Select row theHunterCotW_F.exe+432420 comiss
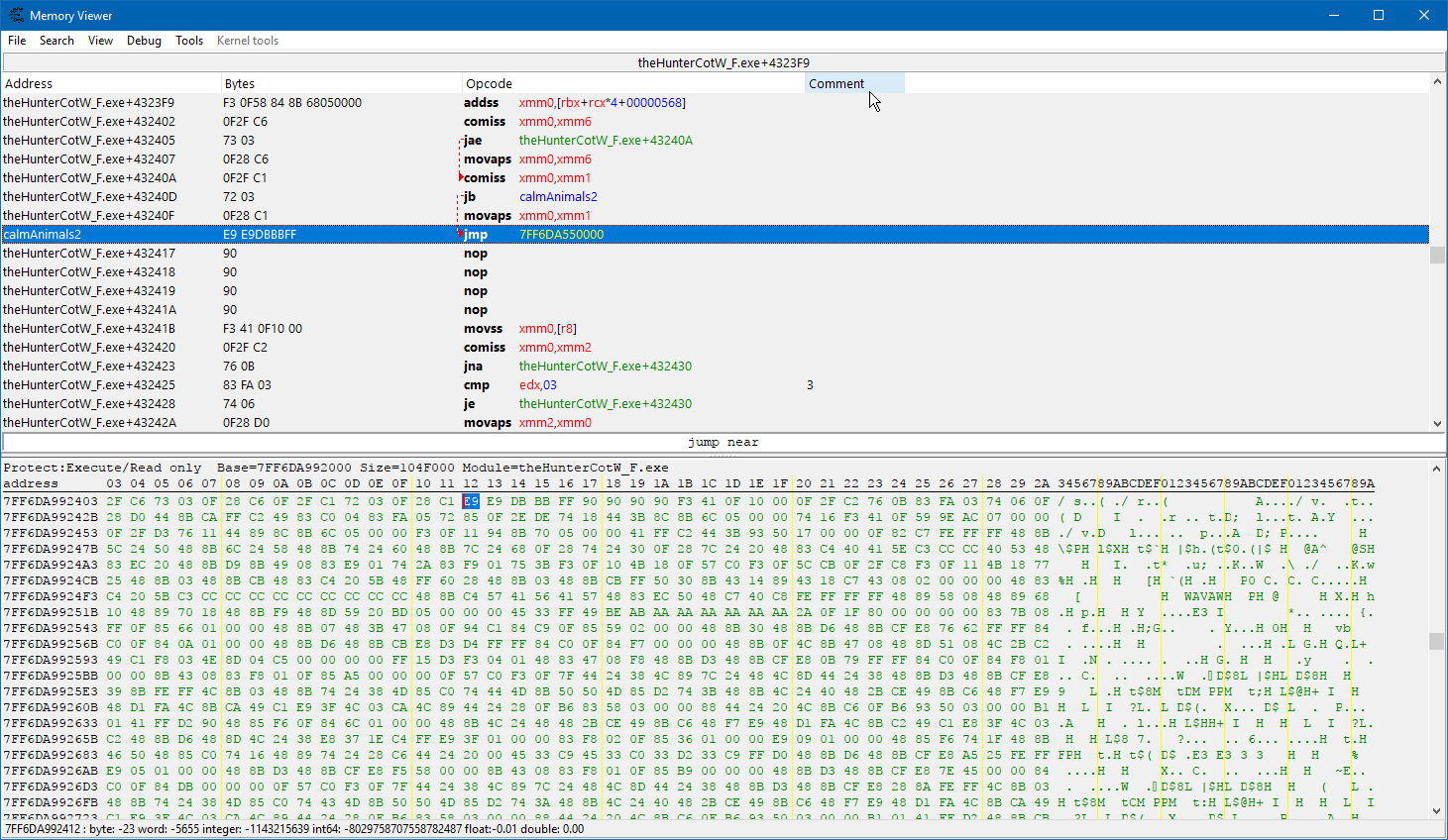The width and height of the screenshot is (1448, 840). [x=715, y=348]
